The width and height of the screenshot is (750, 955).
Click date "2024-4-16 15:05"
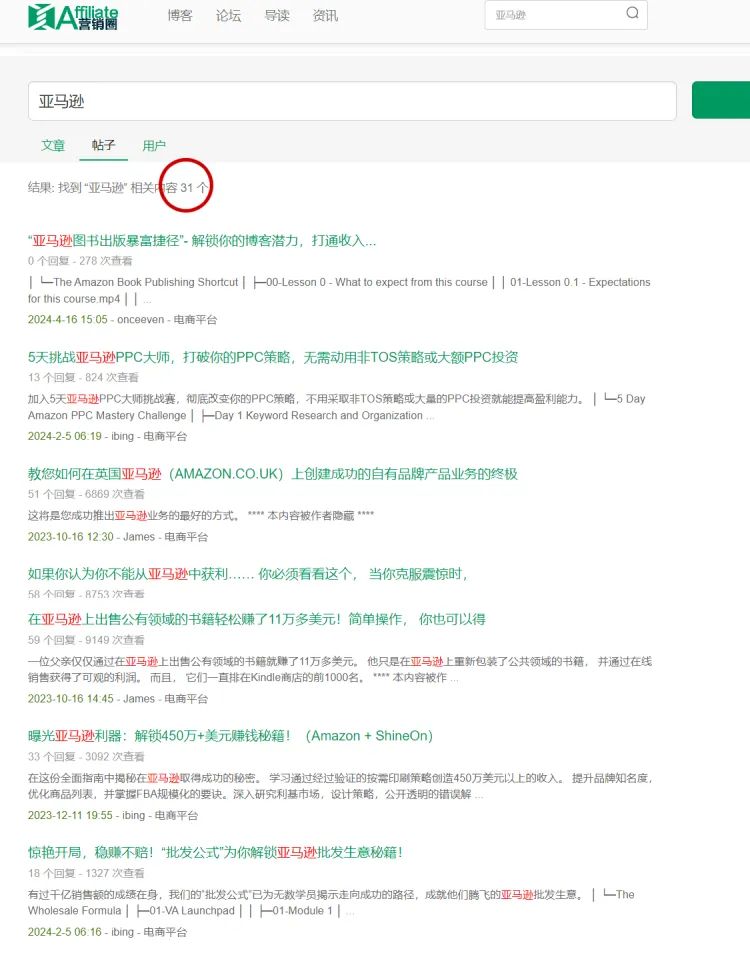click(68, 320)
